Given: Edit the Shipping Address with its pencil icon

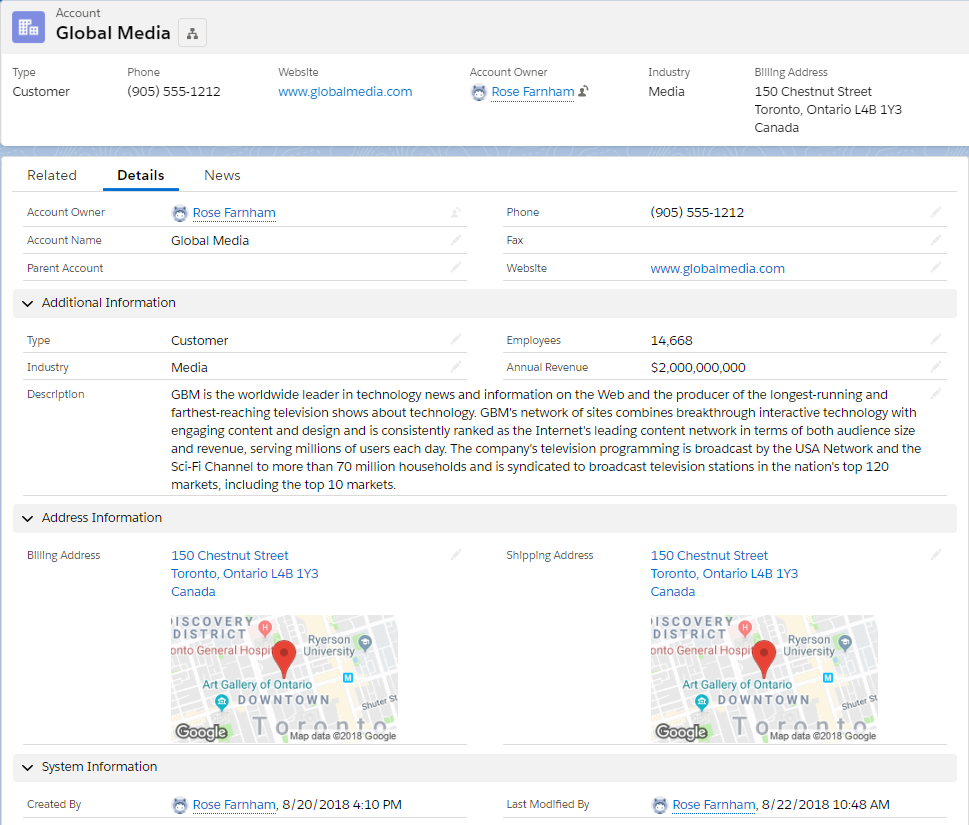Looking at the screenshot, I should click(x=936, y=555).
